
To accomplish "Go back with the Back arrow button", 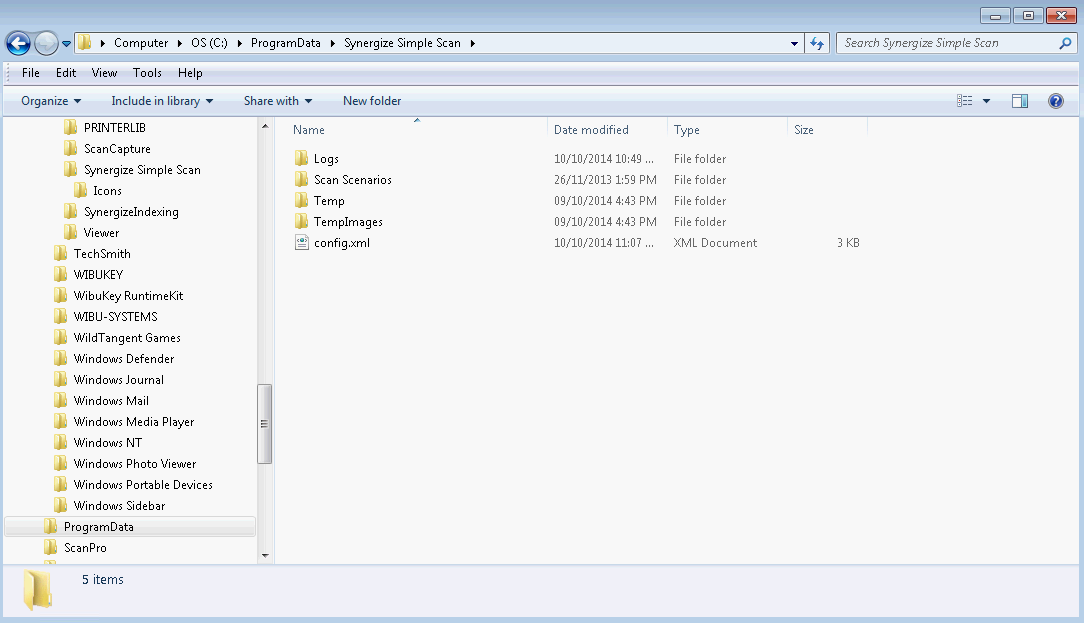I will point(18,44).
